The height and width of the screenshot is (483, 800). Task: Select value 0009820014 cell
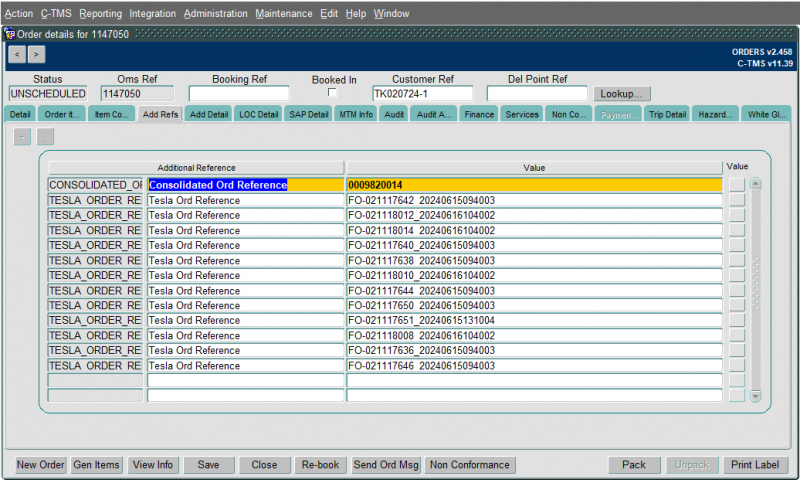534,185
